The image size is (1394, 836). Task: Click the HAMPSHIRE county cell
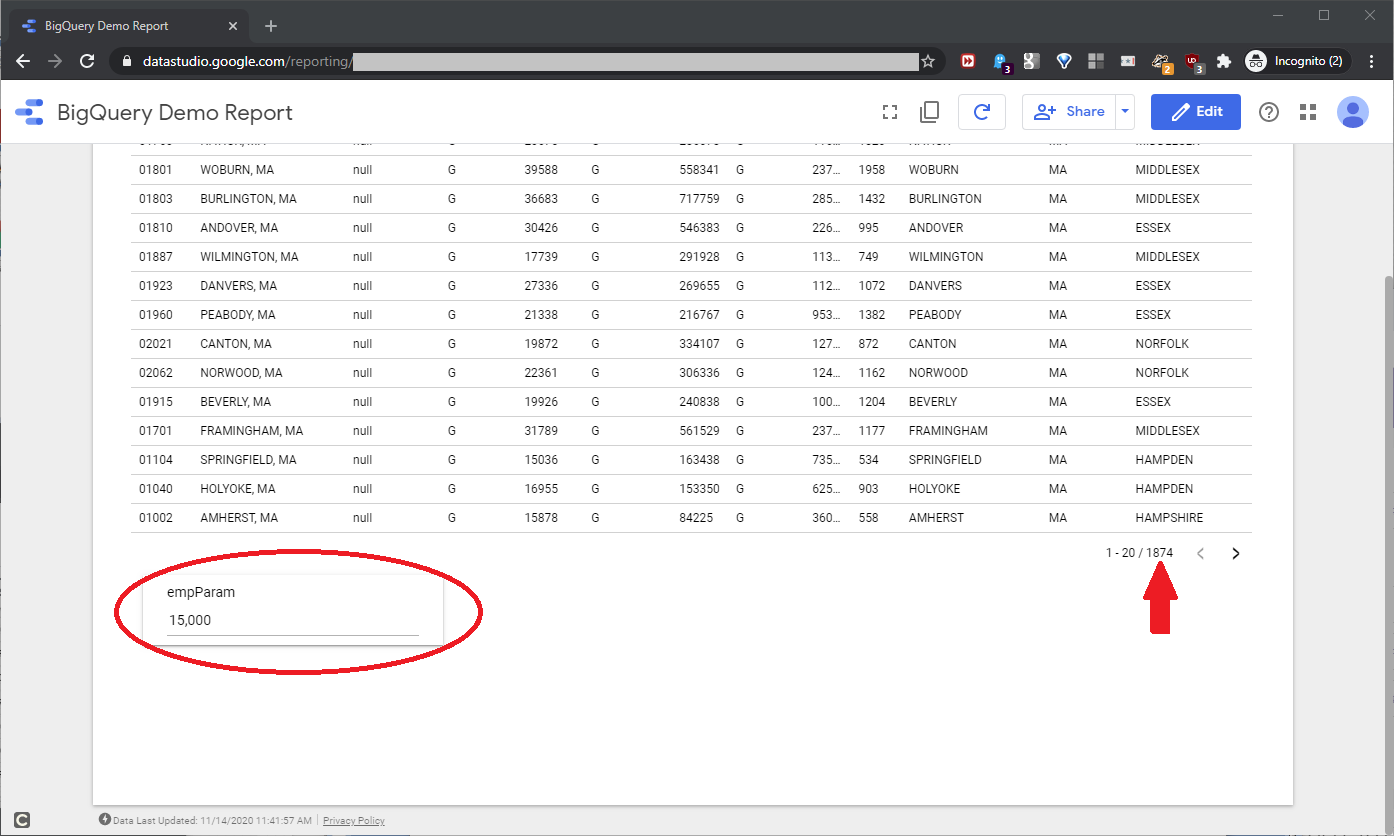[1169, 518]
